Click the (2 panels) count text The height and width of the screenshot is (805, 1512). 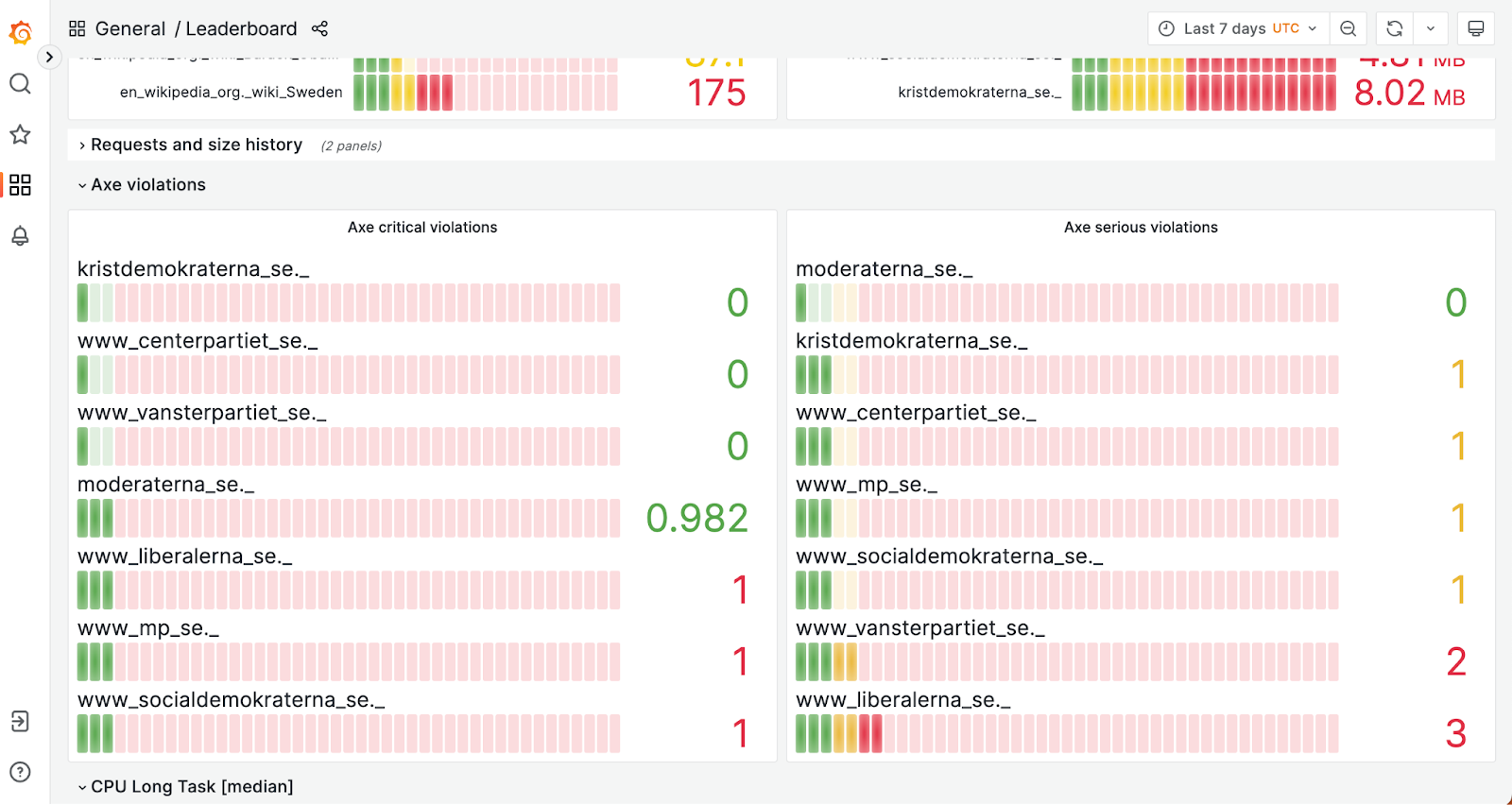[352, 146]
